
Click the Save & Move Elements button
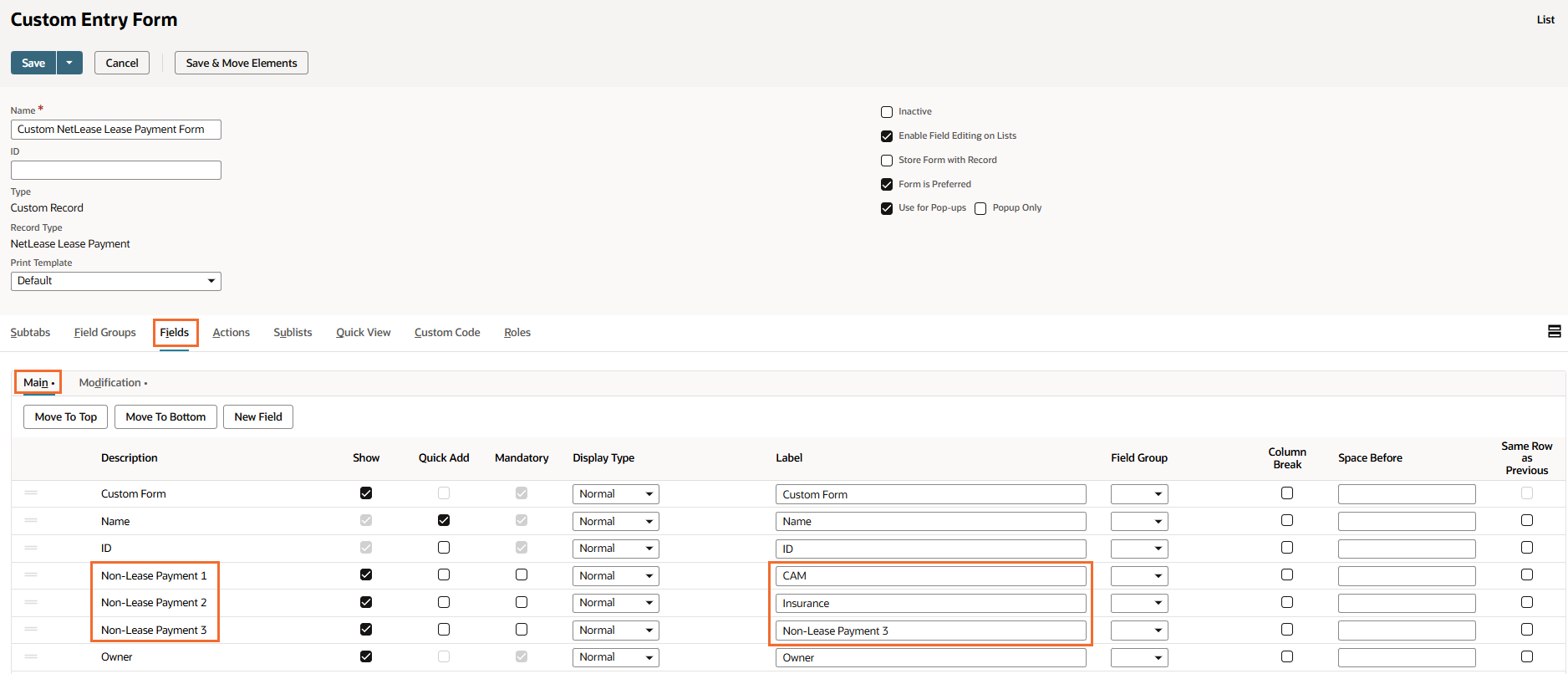click(242, 64)
